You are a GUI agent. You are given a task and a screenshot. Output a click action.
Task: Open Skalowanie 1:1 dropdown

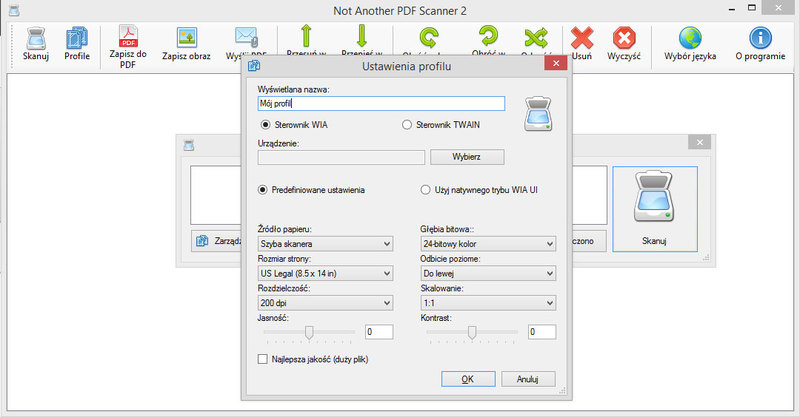[x=488, y=303]
